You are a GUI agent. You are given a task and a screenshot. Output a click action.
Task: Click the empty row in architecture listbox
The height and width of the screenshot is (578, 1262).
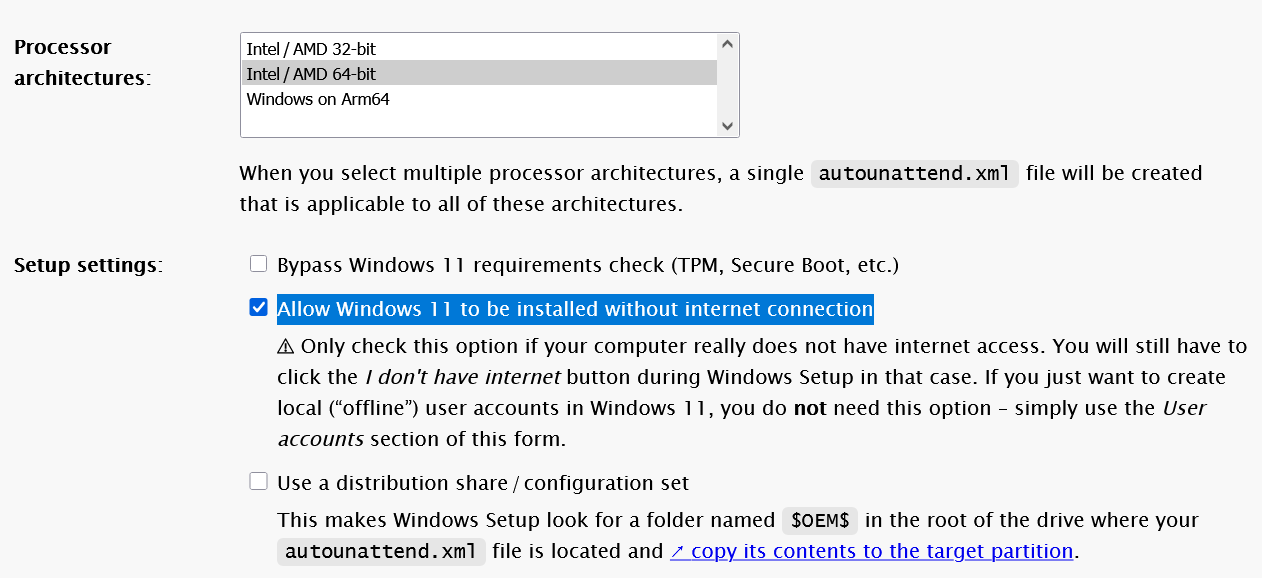pos(478,124)
